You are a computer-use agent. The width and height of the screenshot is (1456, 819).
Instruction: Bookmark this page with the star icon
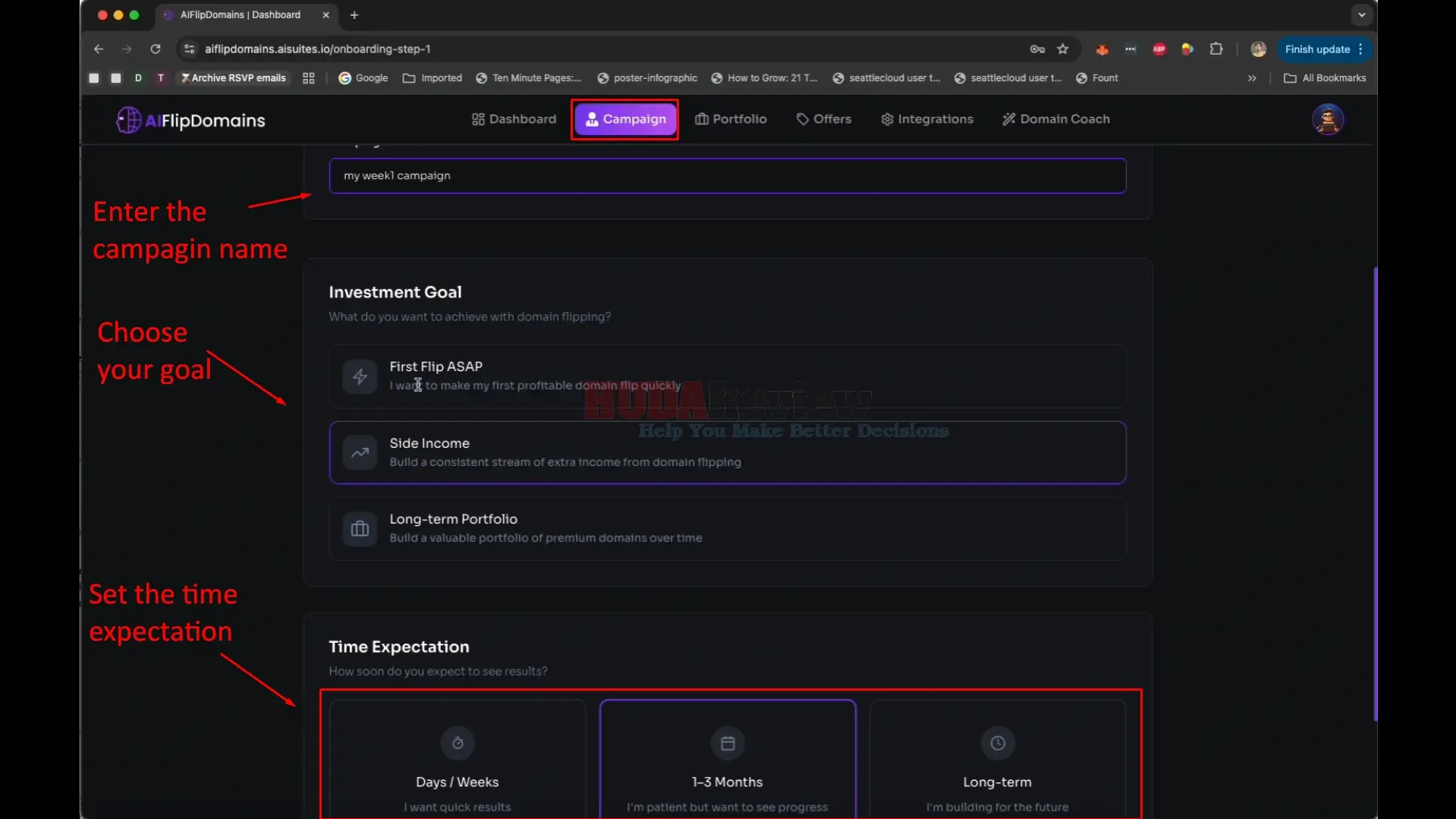tap(1063, 49)
